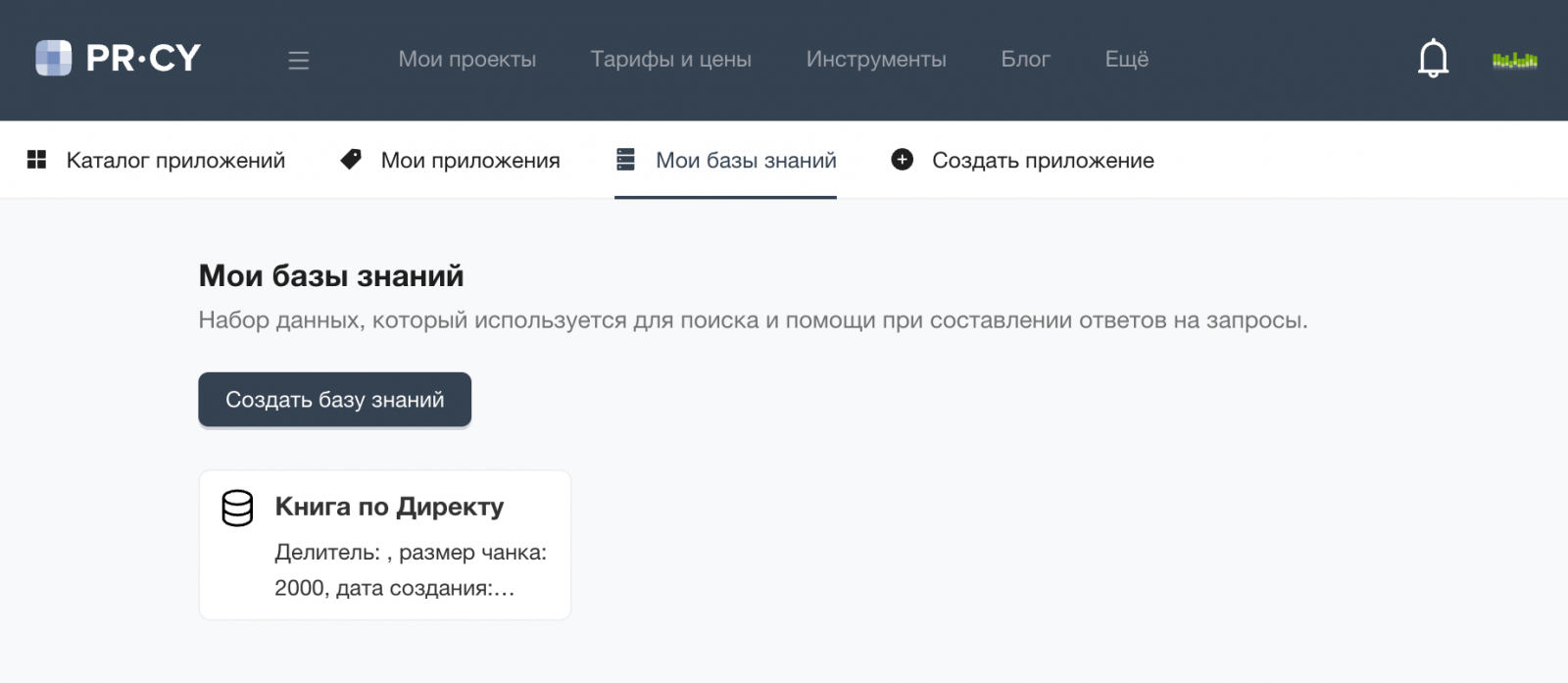The height and width of the screenshot is (683, 1568).
Task: Click the green user avatar
Action: 1514,60
